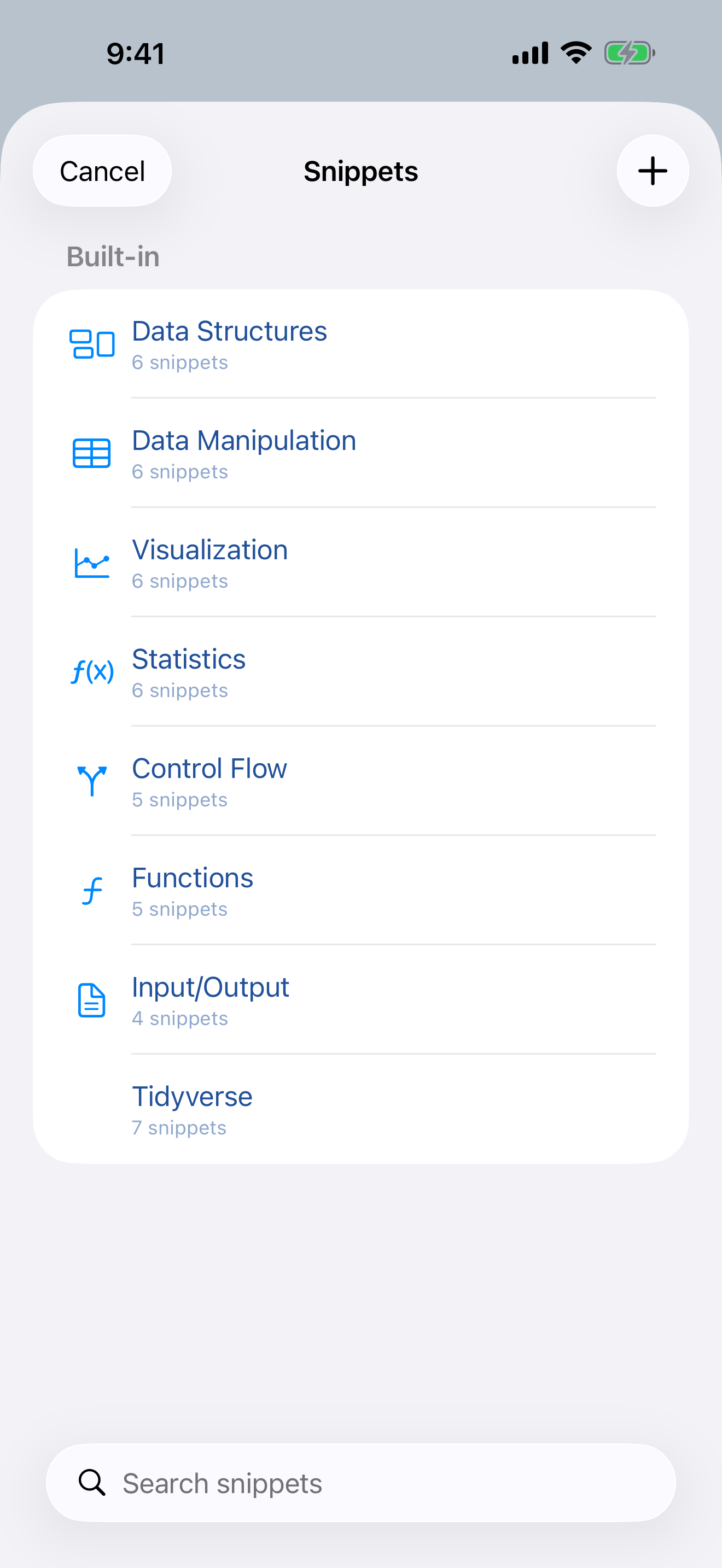
Task: Cancel out of the Snippets screen
Action: pyautogui.click(x=102, y=171)
